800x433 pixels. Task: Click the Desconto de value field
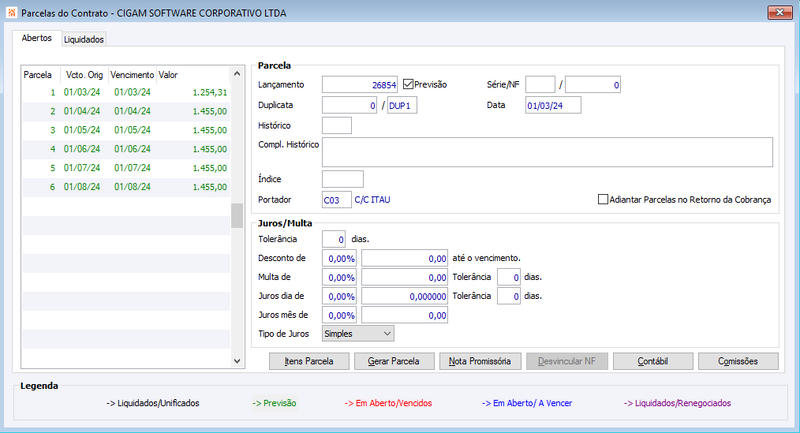[405, 259]
